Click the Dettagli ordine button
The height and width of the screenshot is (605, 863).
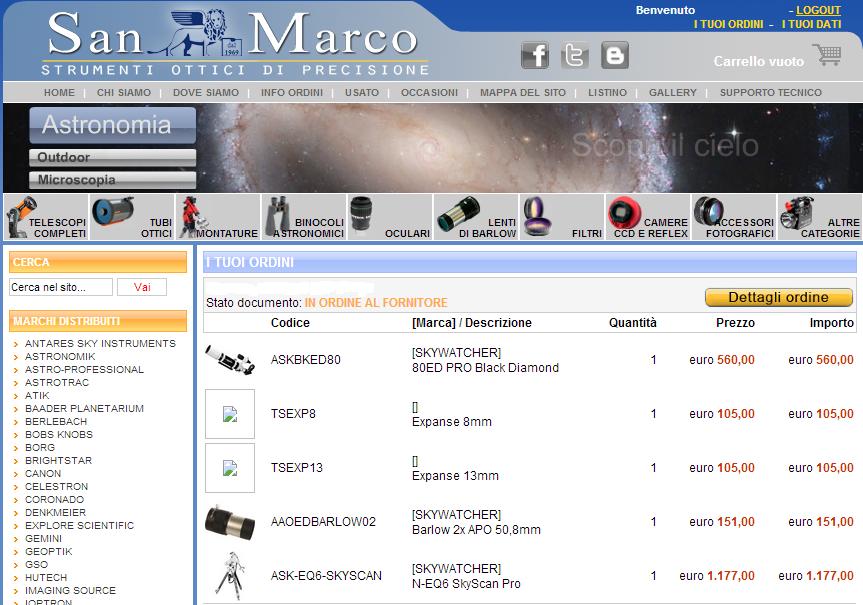779,297
